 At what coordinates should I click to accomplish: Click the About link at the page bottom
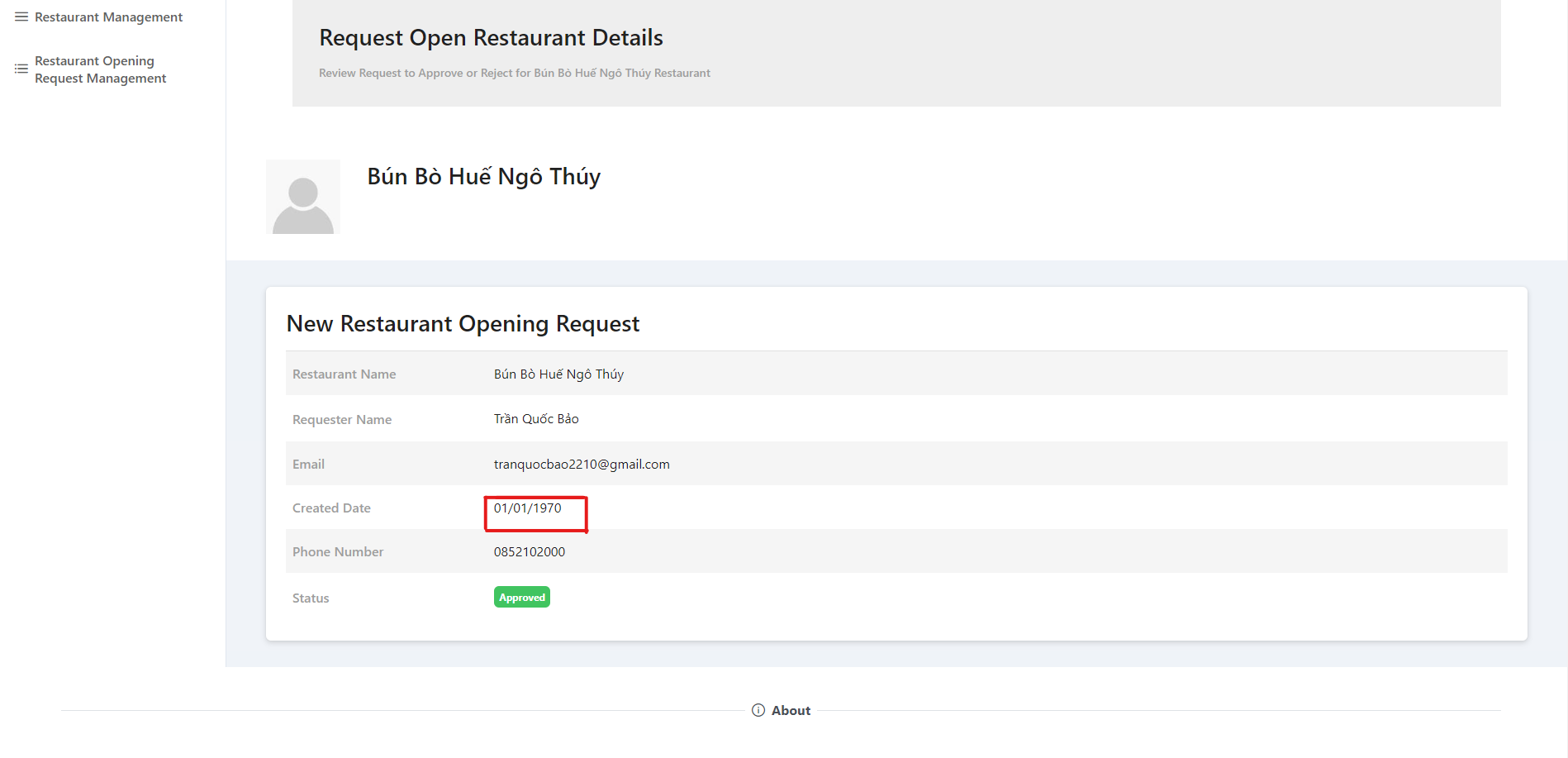791,709
